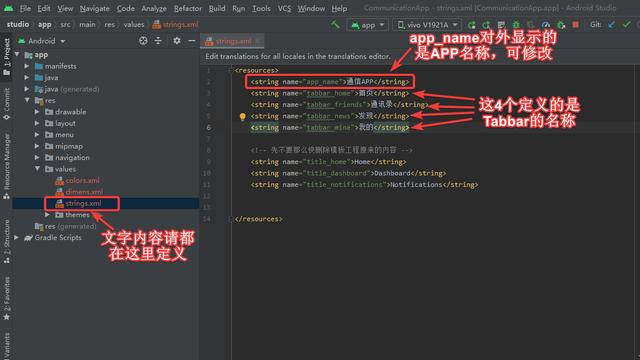This screenshot has width=640, height=360.
Task: Open the app run configuration dropdown
Action: pos(368,25)
